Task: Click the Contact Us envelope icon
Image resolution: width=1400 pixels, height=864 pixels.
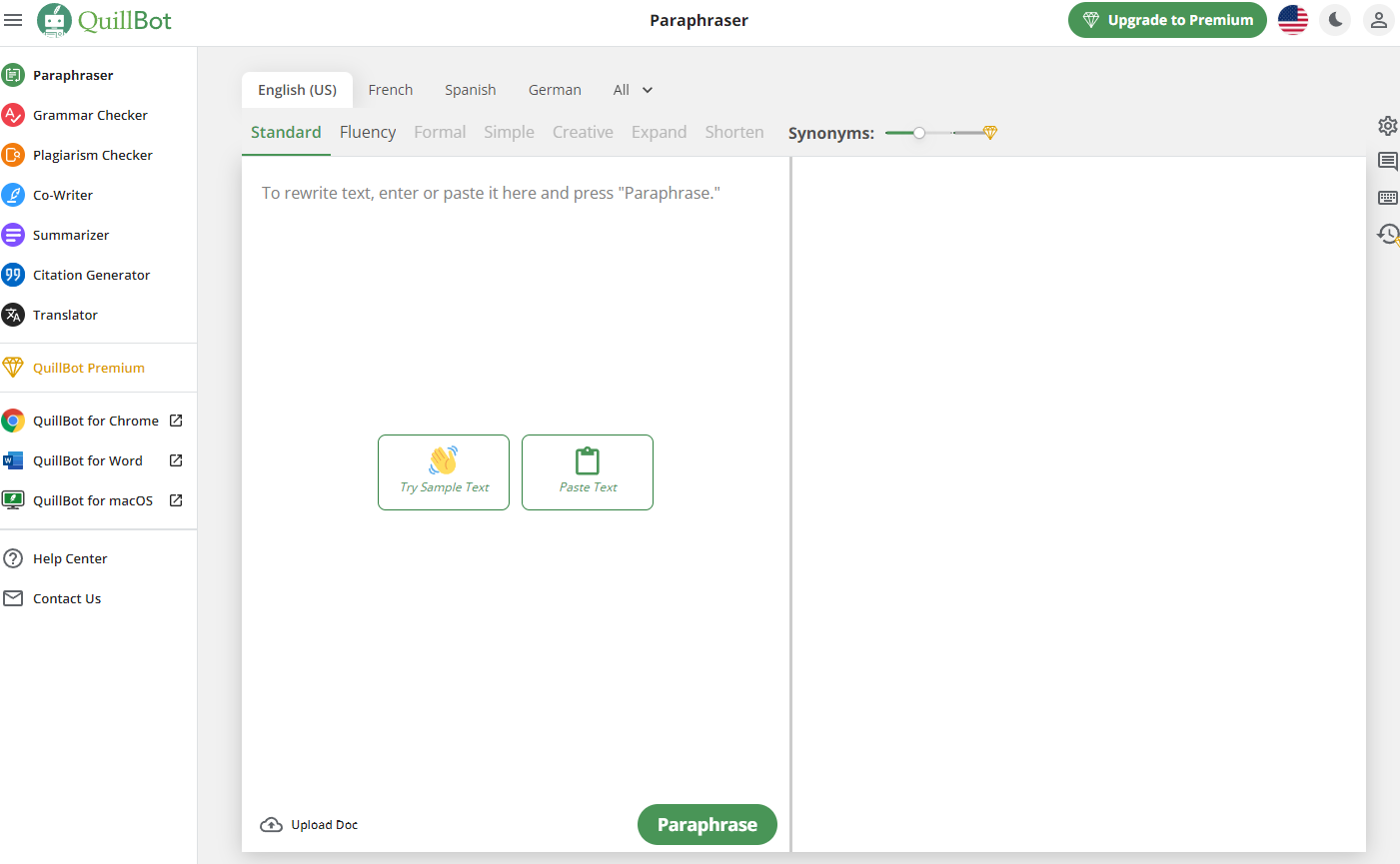Action: pos(13,598)
